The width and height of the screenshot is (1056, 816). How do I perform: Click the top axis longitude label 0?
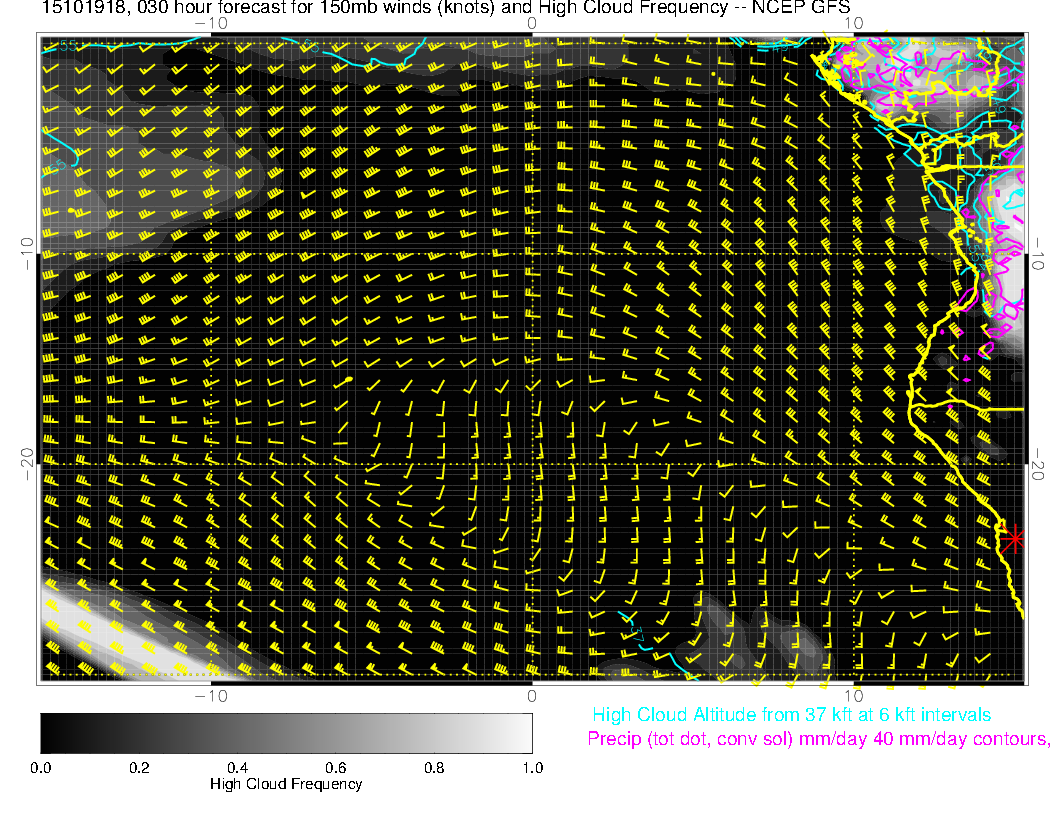coord(532,24)
